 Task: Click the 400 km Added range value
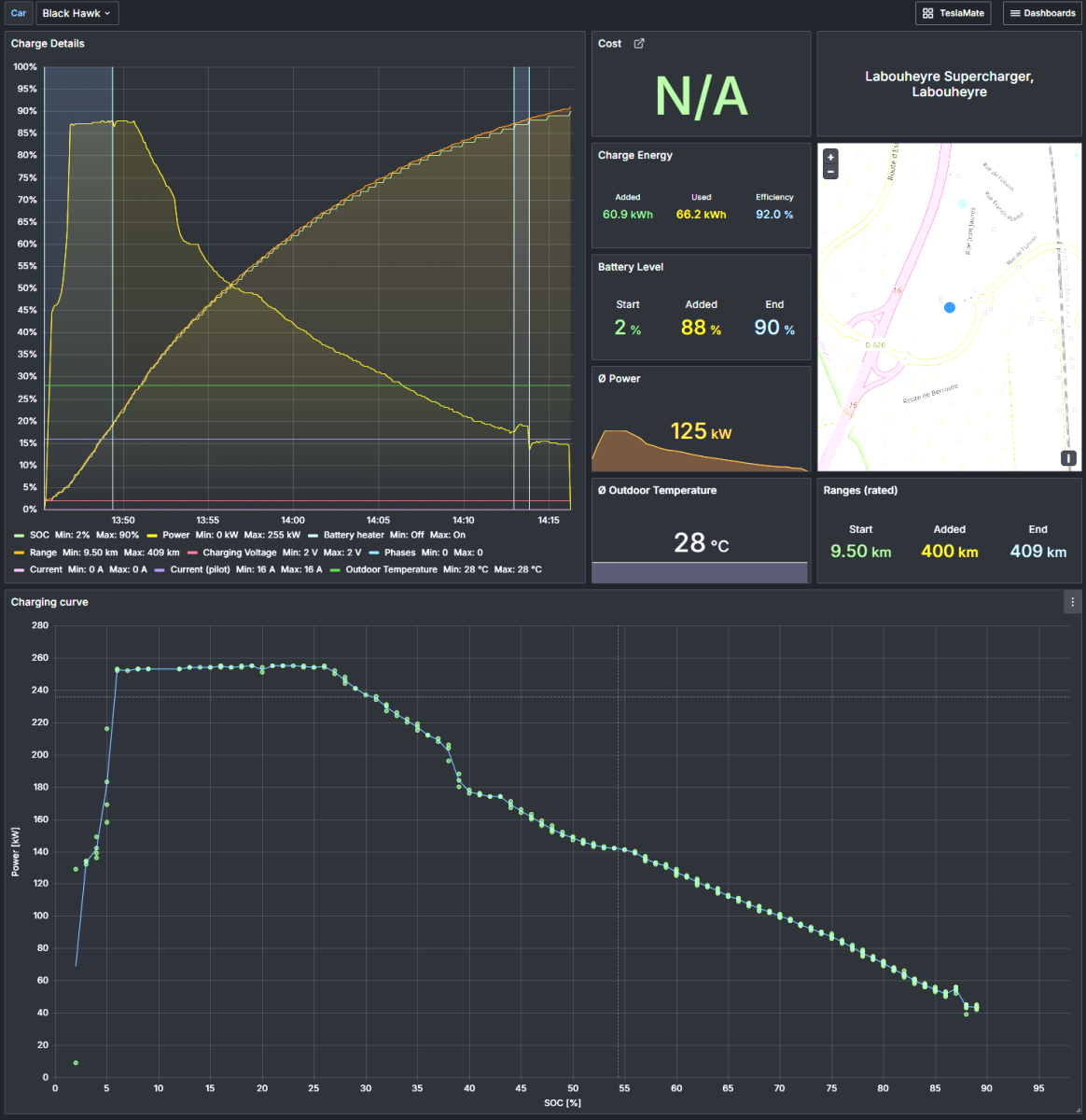[x=950, y=552]
